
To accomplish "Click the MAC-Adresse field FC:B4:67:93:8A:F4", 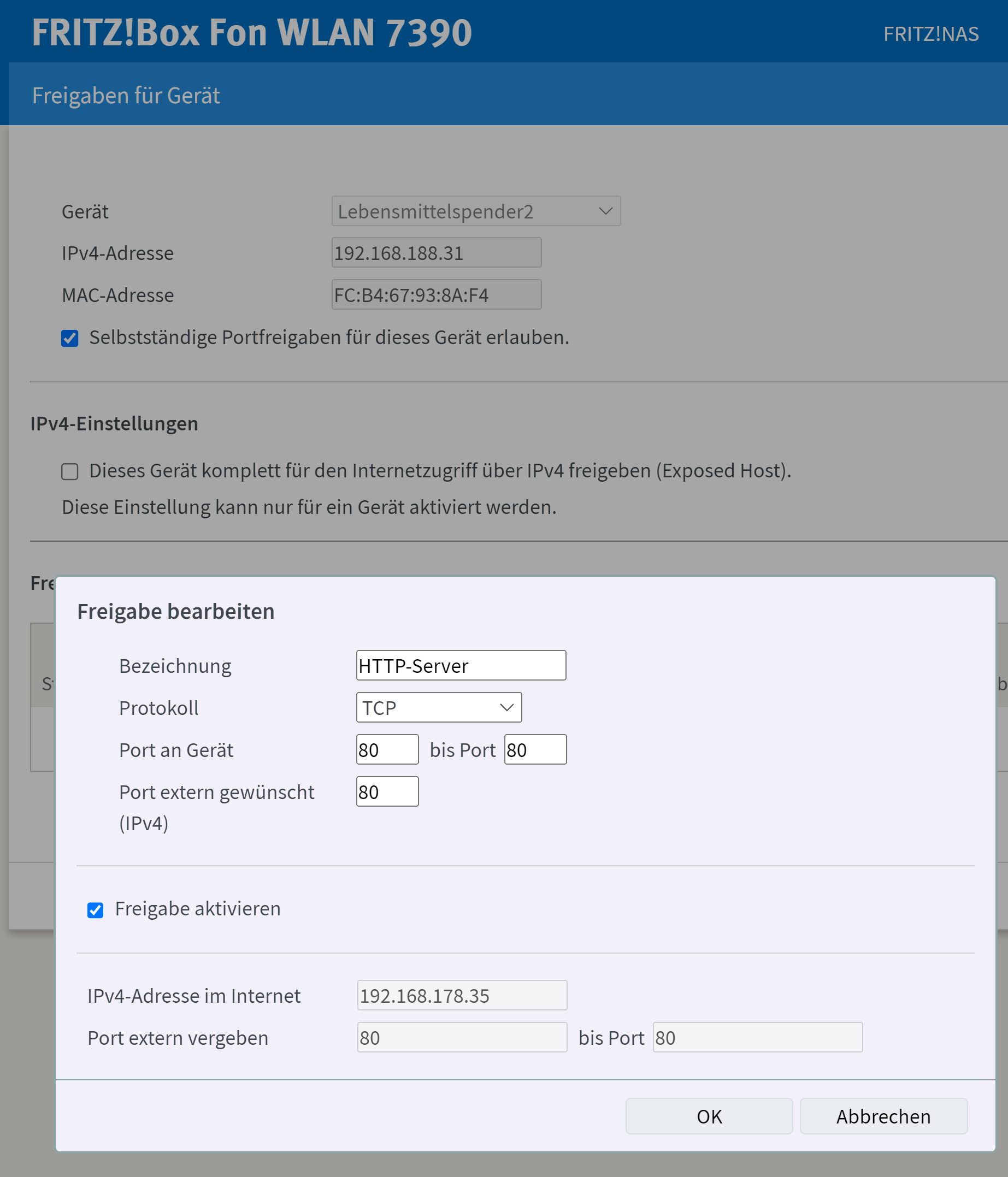I will pyautogui.click(x=437, y=295).
